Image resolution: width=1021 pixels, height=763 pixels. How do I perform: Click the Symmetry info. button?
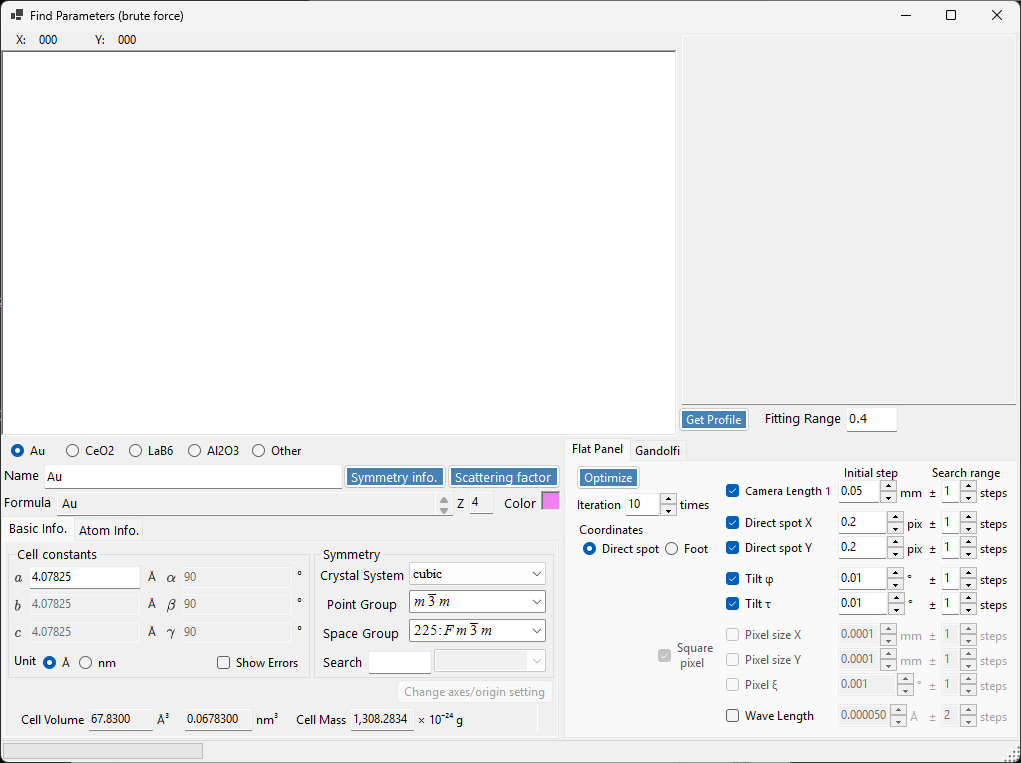click(395, 477)
